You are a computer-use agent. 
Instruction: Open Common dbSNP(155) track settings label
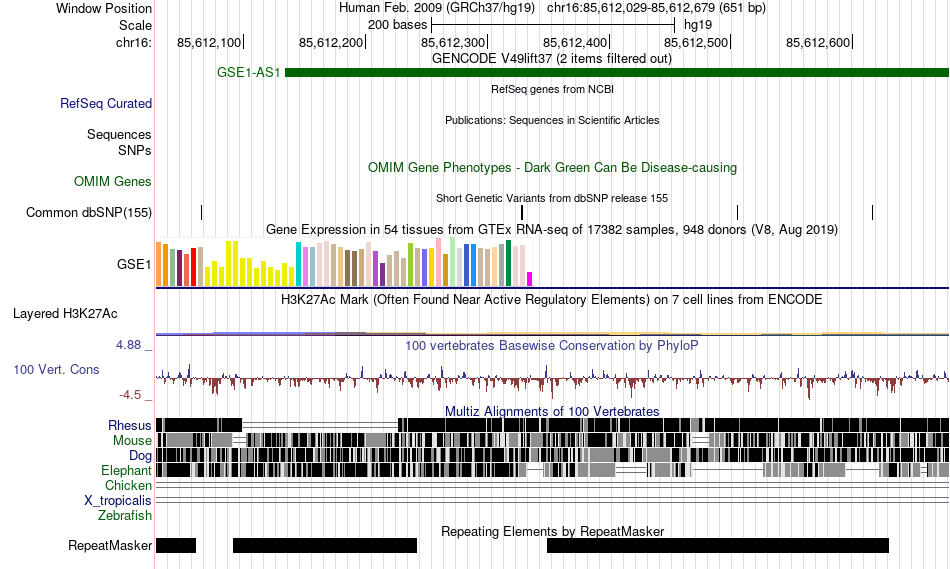(89, 213)
